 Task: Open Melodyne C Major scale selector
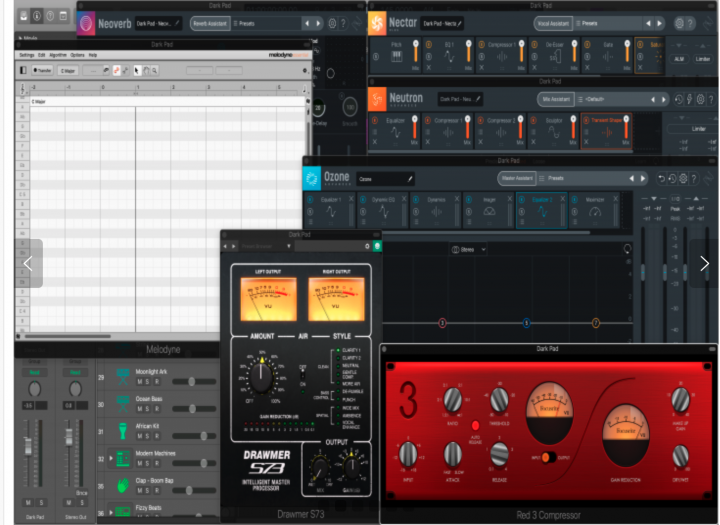tap(68, 70)
